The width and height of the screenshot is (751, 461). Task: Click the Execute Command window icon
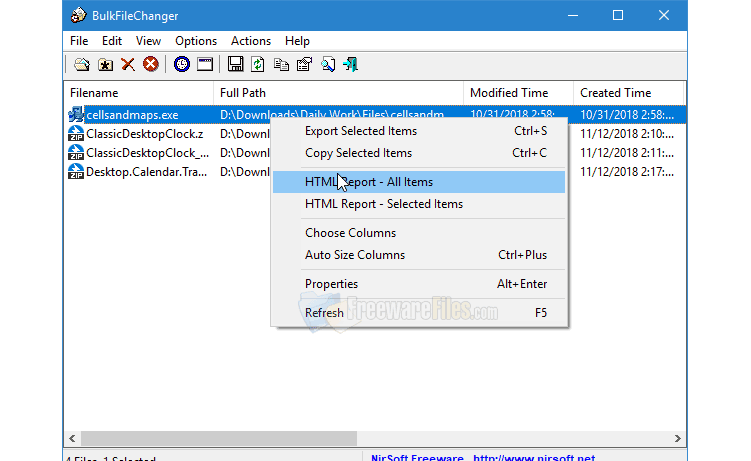tap(205, 64)
